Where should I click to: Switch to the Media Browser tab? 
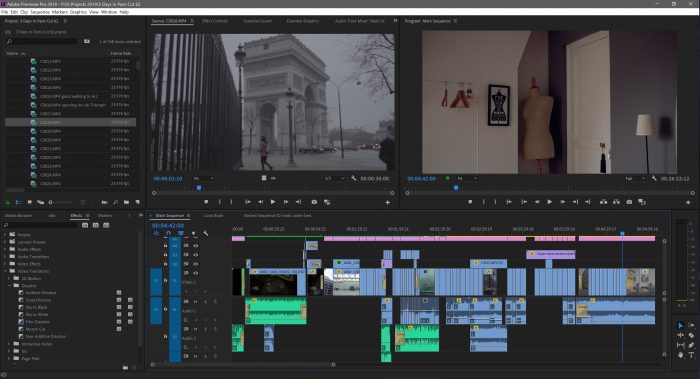[x=18, y=216]
